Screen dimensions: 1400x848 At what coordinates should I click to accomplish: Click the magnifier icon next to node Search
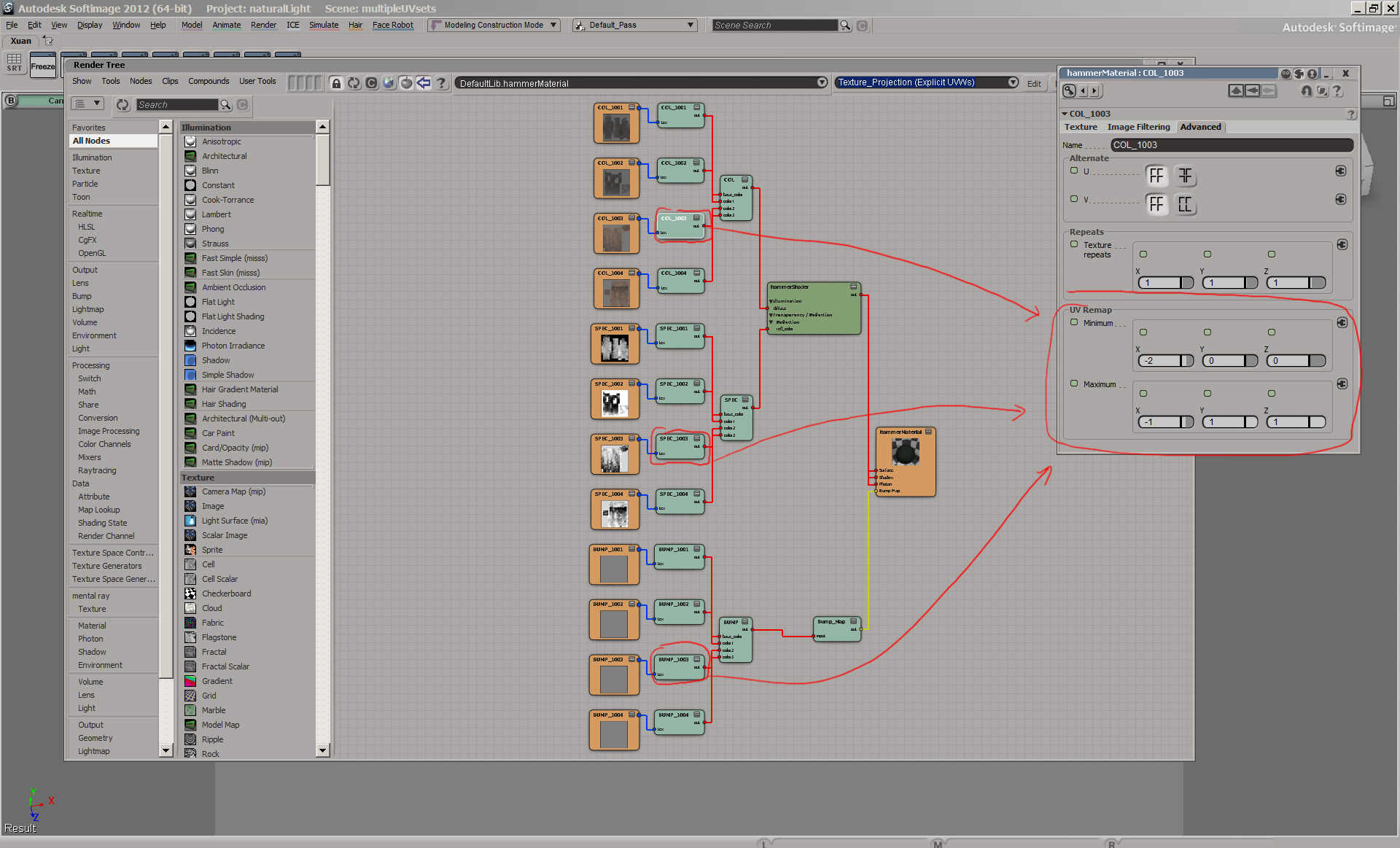(x=226, y=105)
